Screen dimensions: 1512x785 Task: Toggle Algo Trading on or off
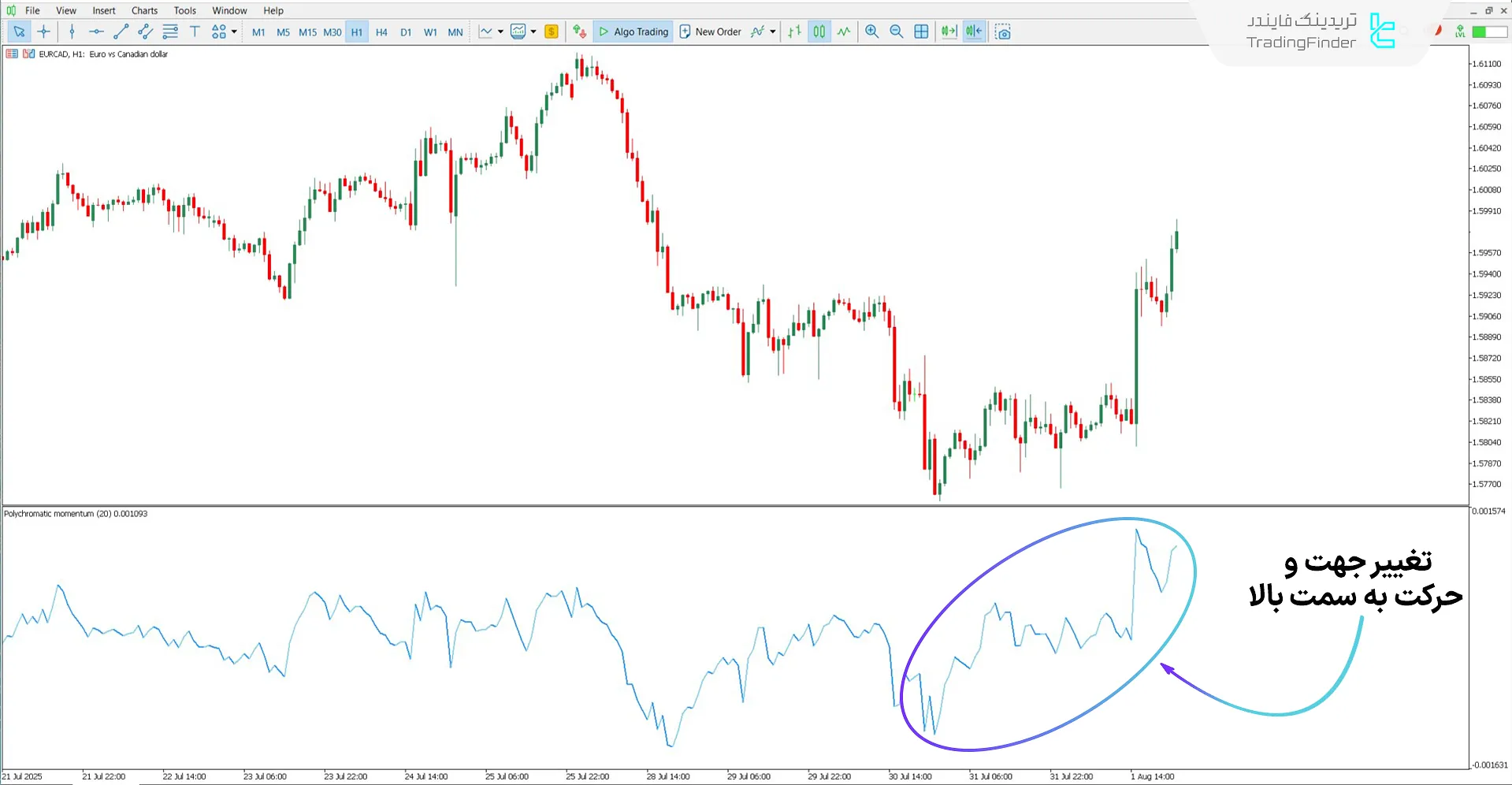[x=633, y=32]
